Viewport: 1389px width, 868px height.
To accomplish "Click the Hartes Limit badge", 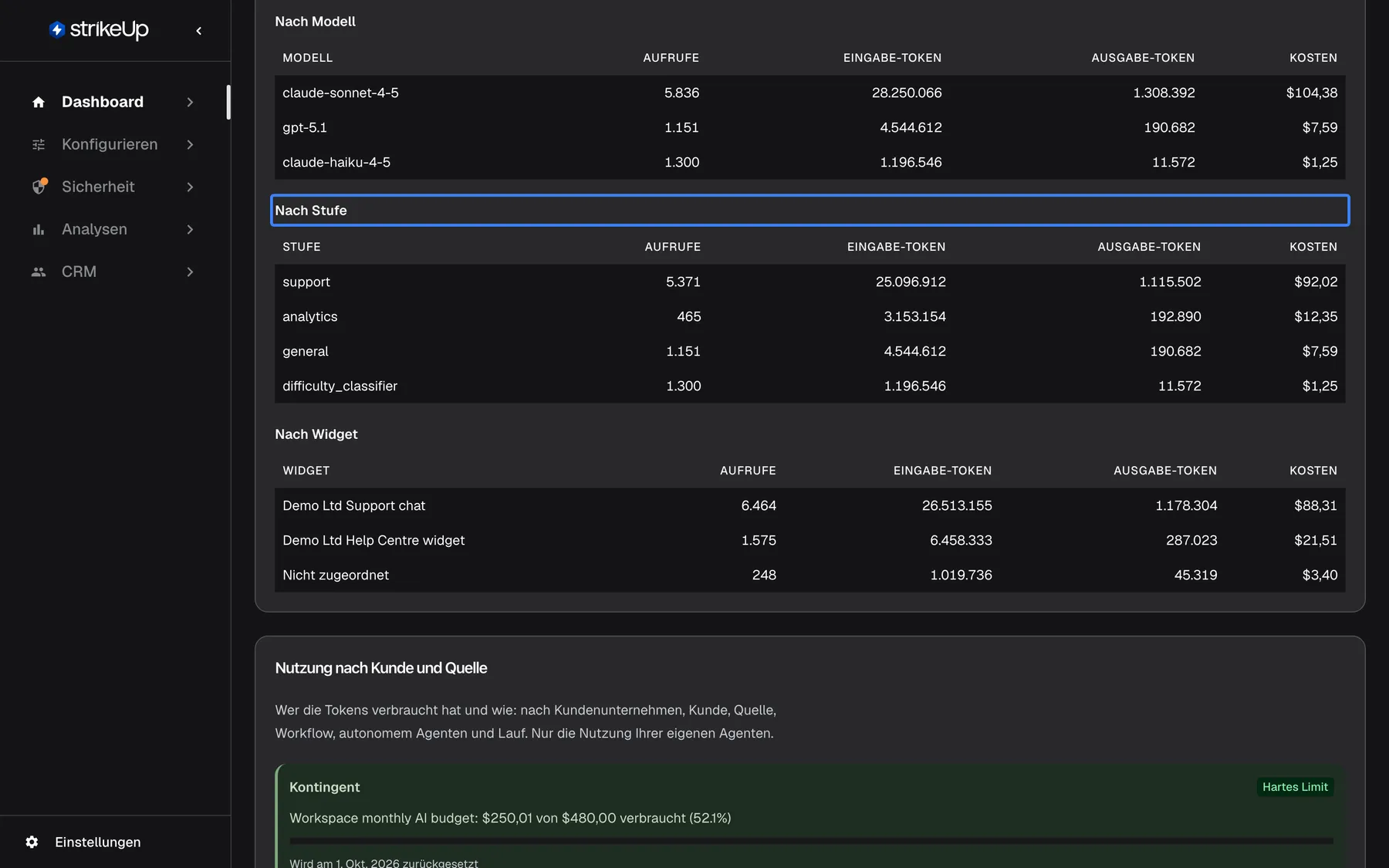I will coord(1295,787).
